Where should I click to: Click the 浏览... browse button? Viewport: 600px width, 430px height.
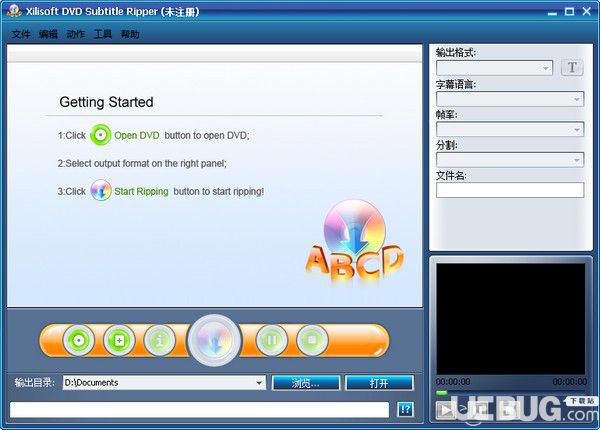(306, 383)
